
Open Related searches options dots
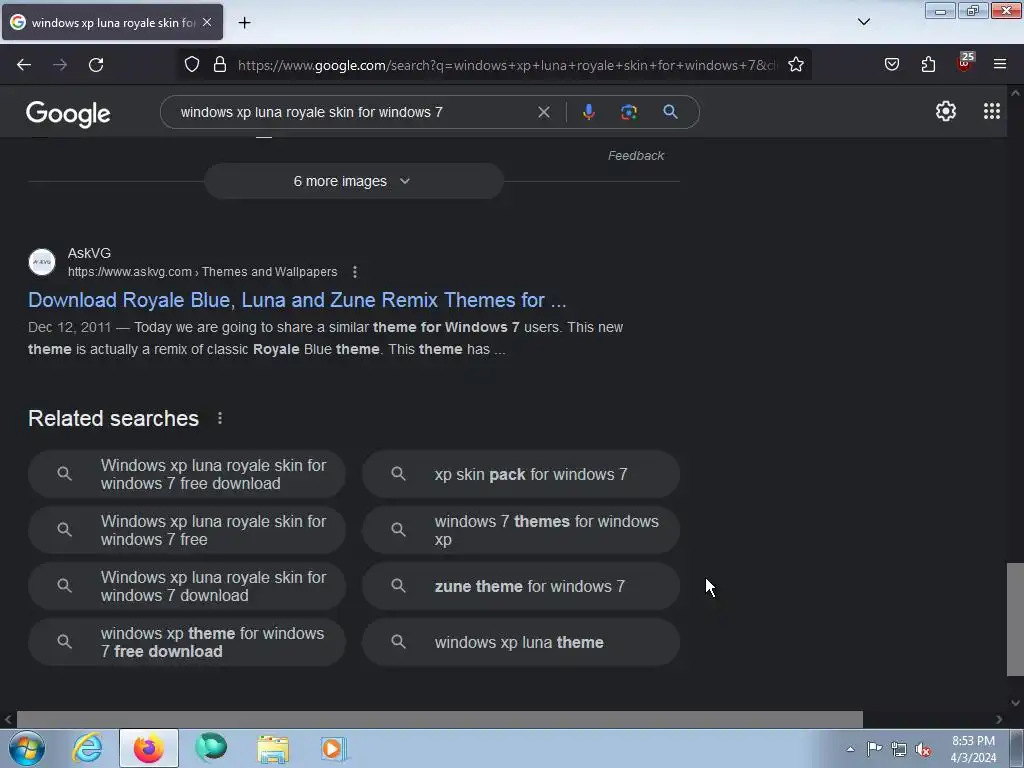[220, 418]
